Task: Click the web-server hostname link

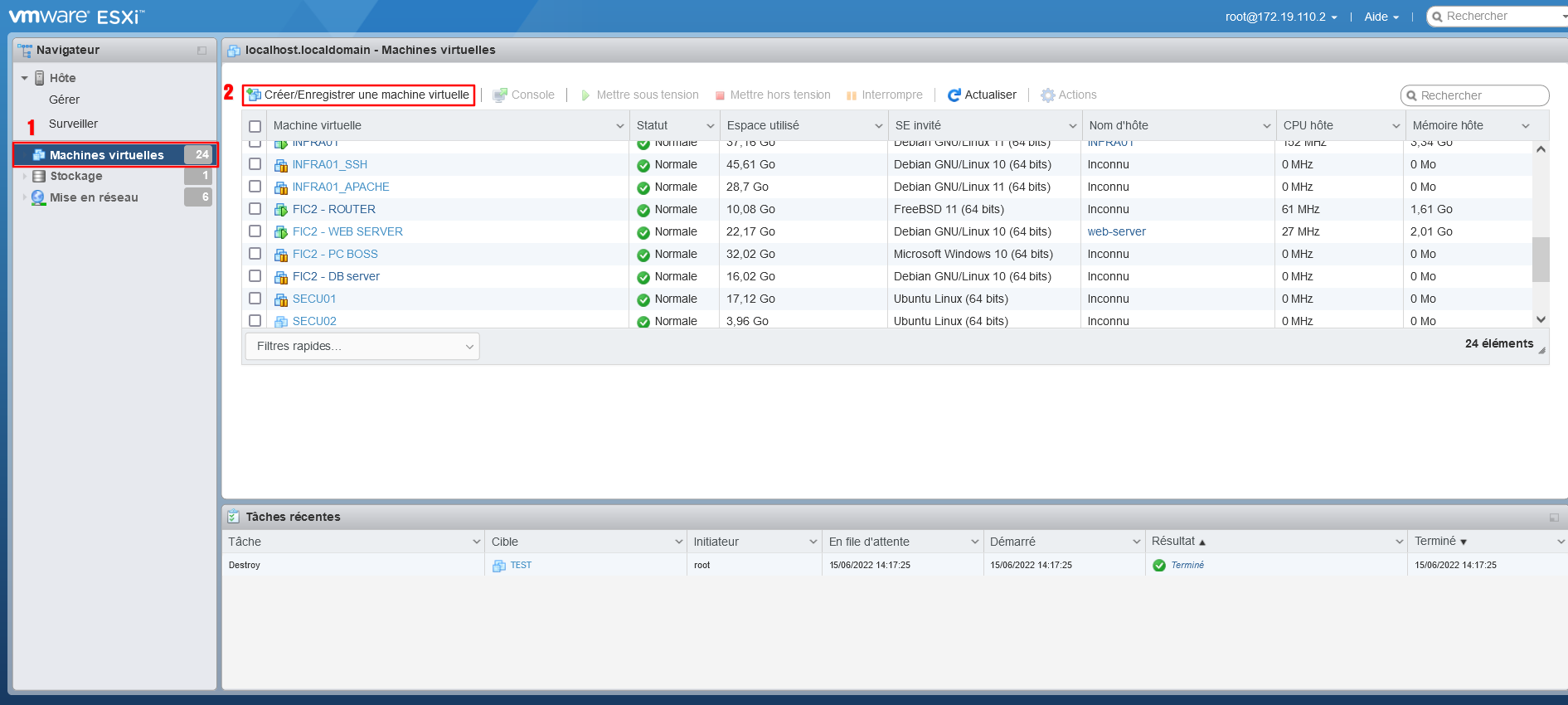Action: click(1116, 231)
